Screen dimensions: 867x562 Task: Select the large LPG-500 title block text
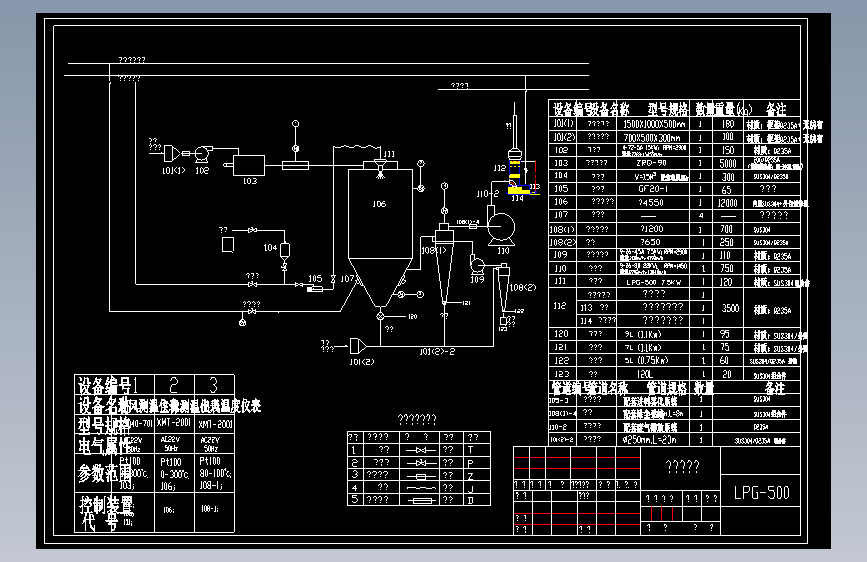tap(761, 492)
